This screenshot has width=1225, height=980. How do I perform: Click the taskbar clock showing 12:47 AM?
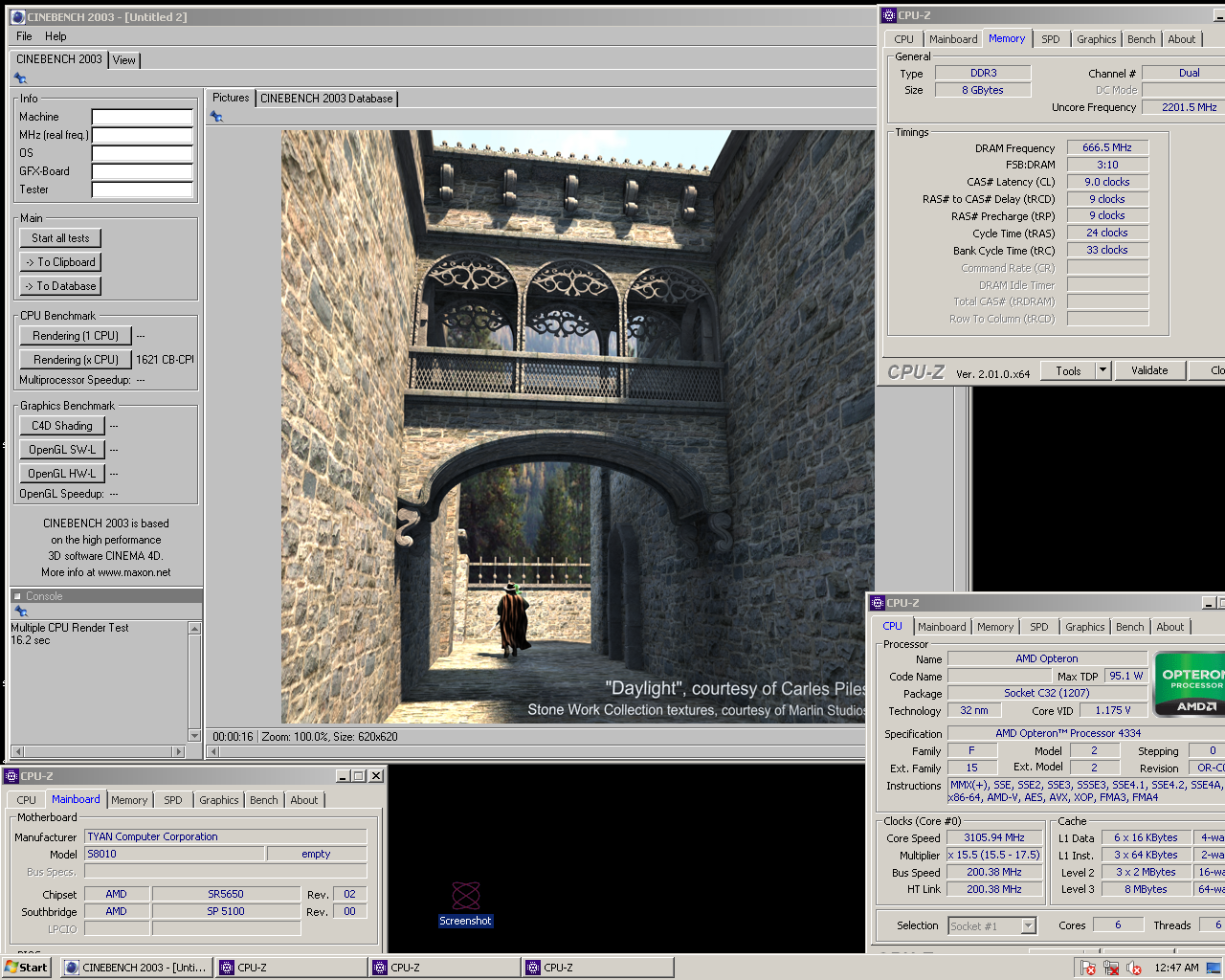pos(1176,968)
